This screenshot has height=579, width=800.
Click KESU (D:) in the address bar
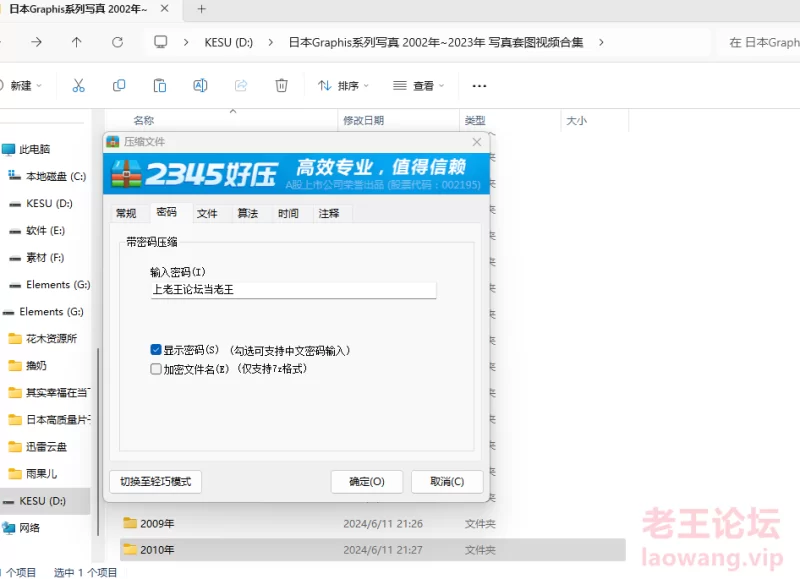tap(229, 42)
